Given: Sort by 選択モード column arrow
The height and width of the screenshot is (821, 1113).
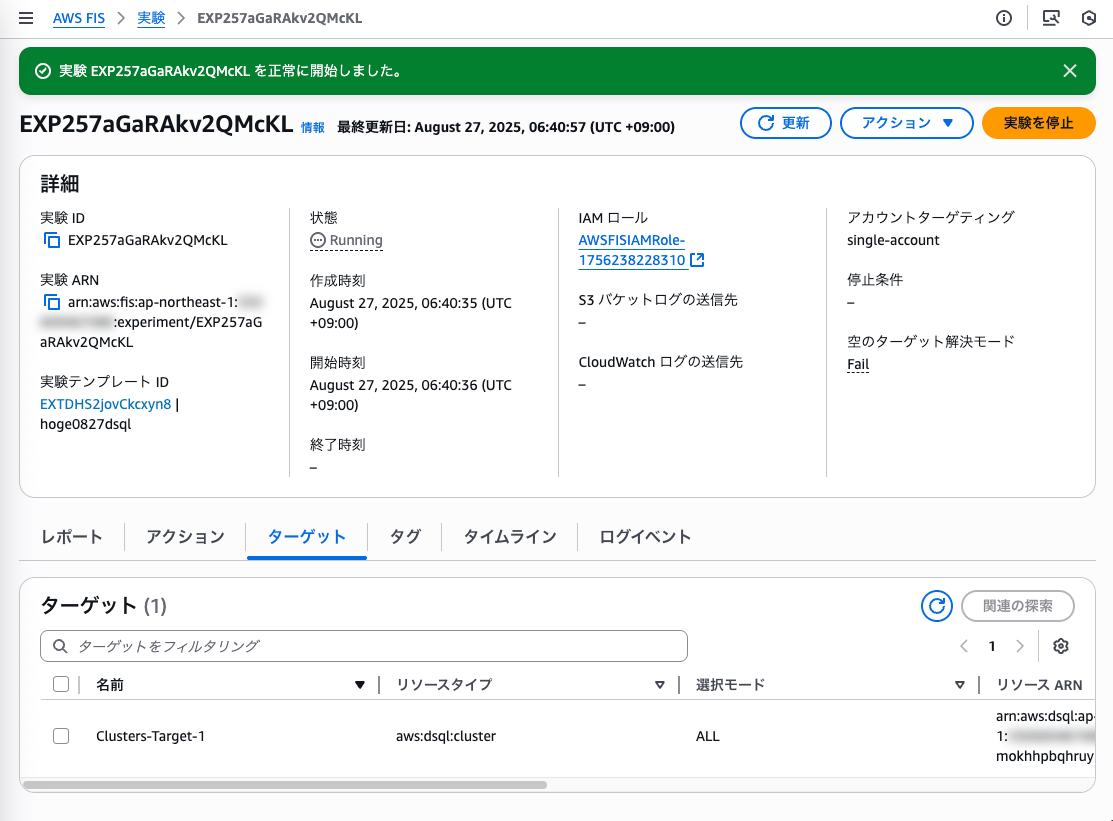Looking at the screenshot, I should click(960, 685).
